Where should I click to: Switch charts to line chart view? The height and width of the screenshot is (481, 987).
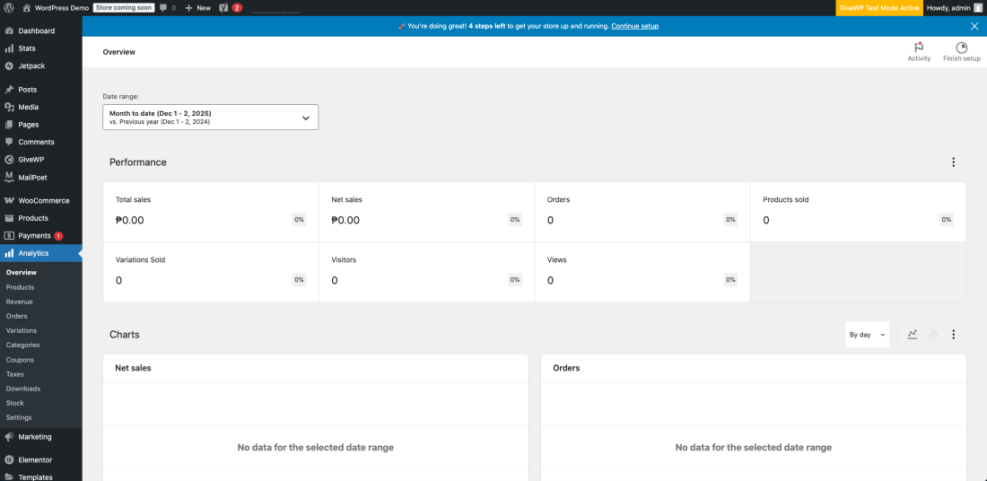(912, 335)
